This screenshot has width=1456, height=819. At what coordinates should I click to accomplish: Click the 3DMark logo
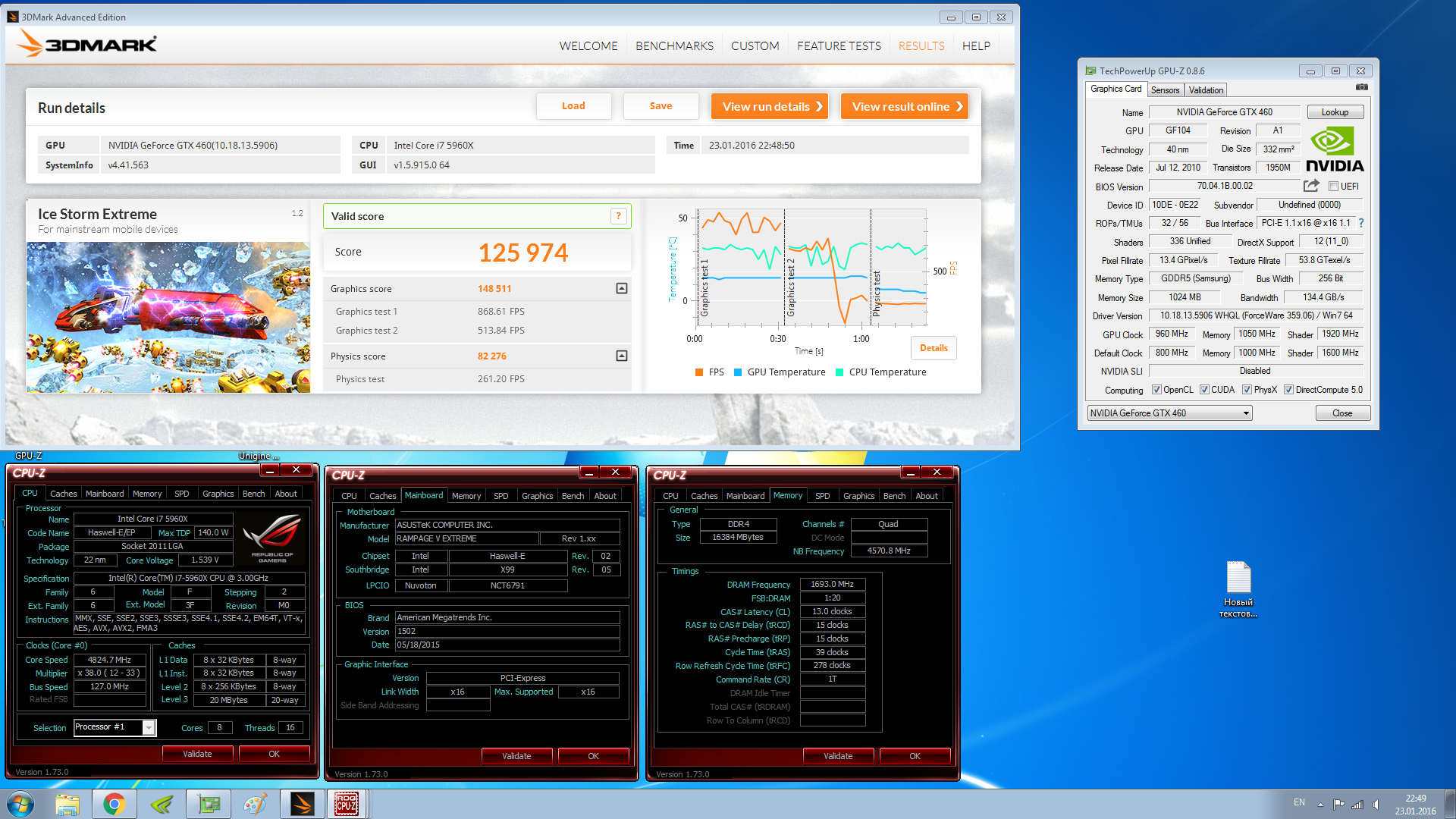tap(86, 43)
